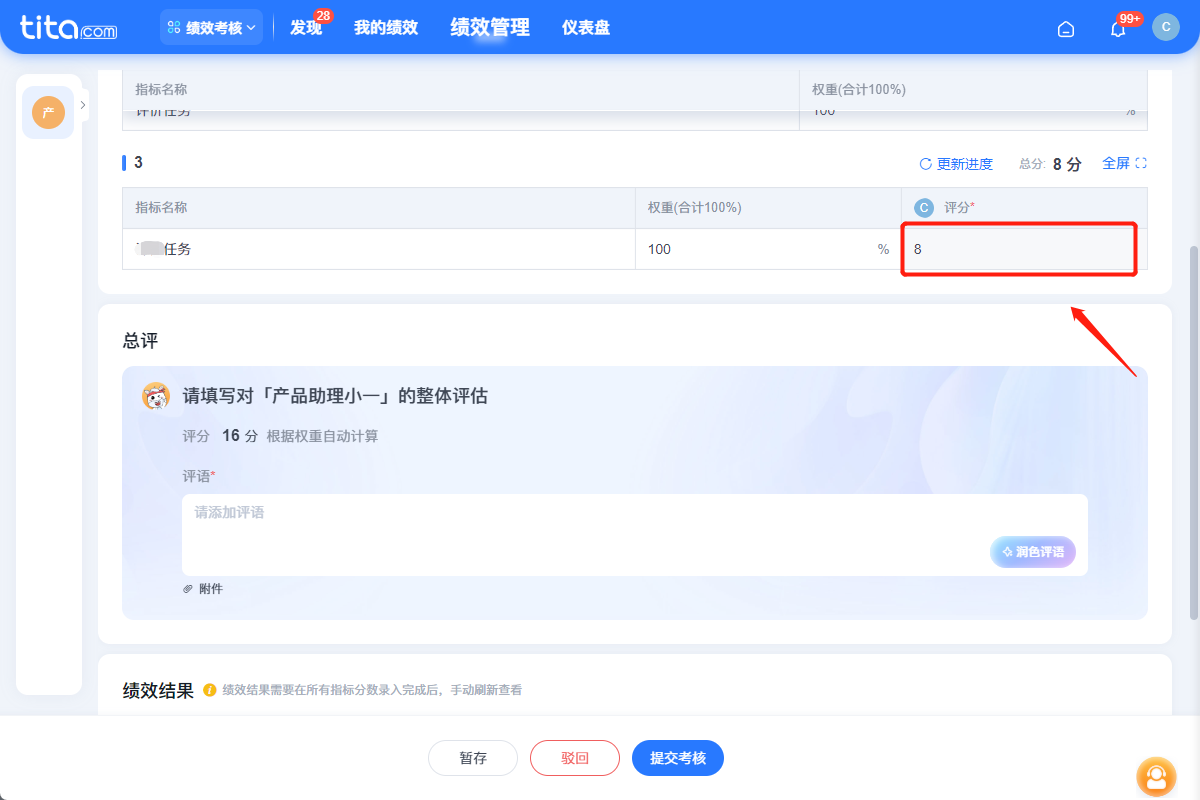Select the 产 avatar in the left sidebar
The width and height of the screenshot is (1200, 800).
point(47,112)
